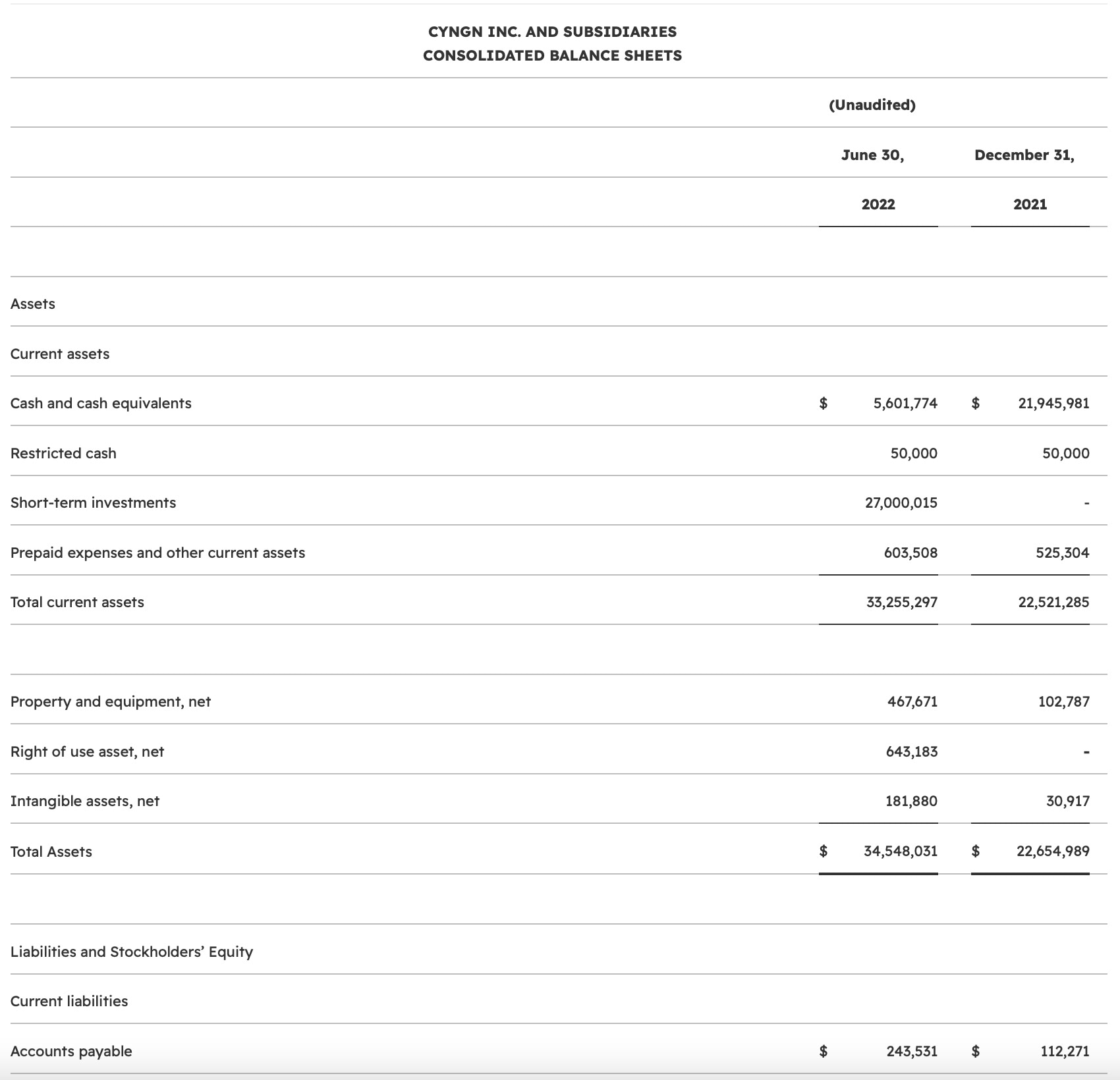Click the value '112,271'
The width and height of the screenshot is (1120, 1080).
pyautogui.click(x=1065, y=1051)
